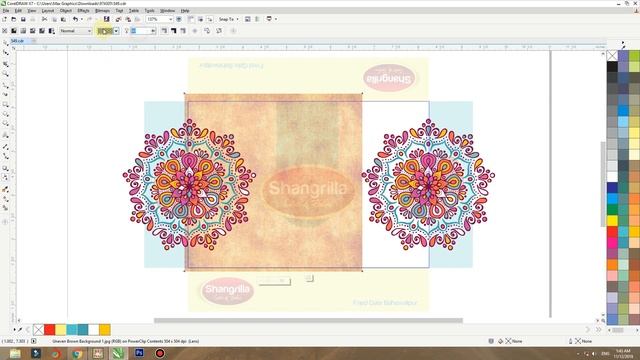Click the New document icon
The image size is (640, 360).
(4, 19)
